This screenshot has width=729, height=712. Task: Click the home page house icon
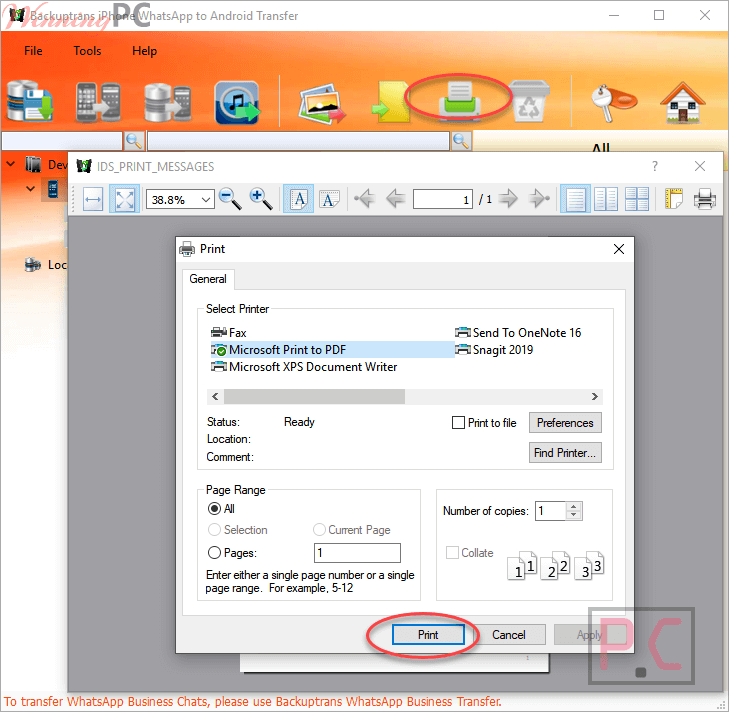pos(683,102)
